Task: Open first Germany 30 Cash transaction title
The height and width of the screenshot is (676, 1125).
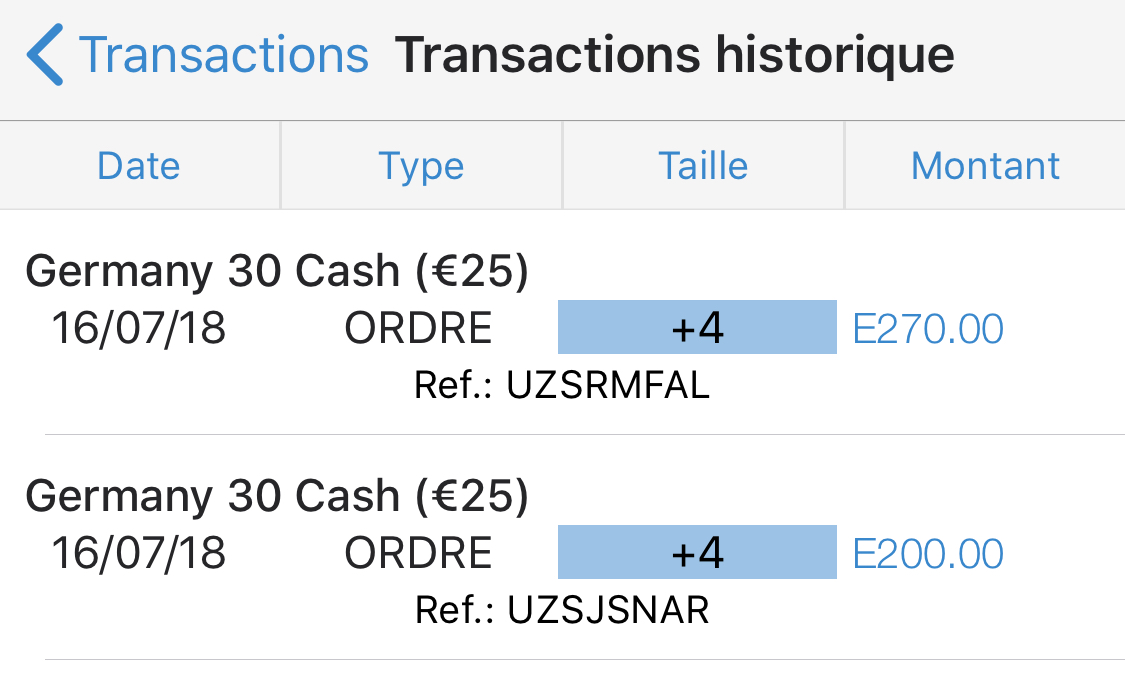Action: (277, 272)
